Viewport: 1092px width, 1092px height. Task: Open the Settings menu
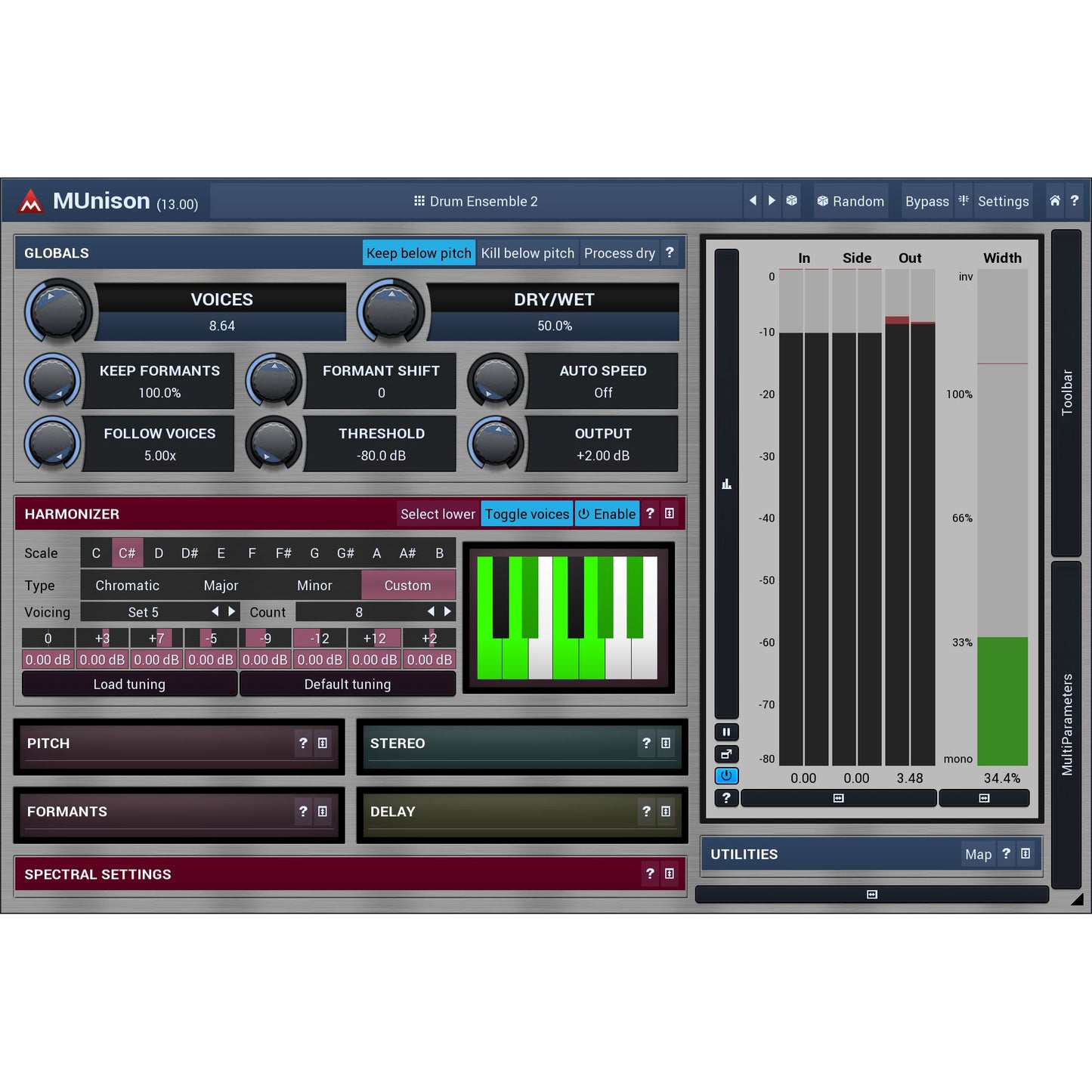[x=1003, y=201]
